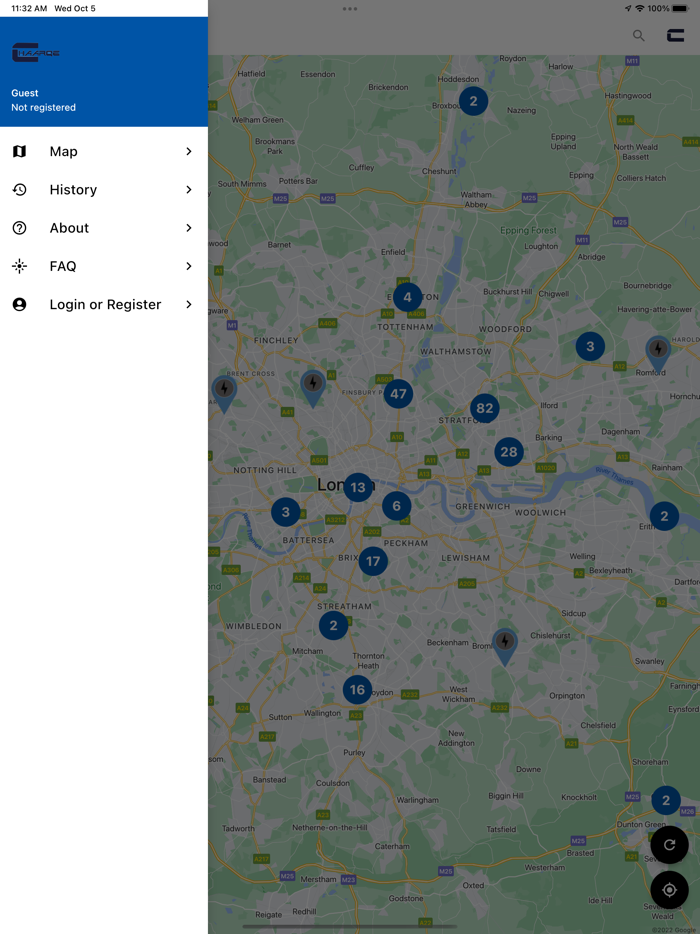This screenshot has width=700, height=934.
Task: Tap the map icon in sidebar
Action: [x=19, y=152]
